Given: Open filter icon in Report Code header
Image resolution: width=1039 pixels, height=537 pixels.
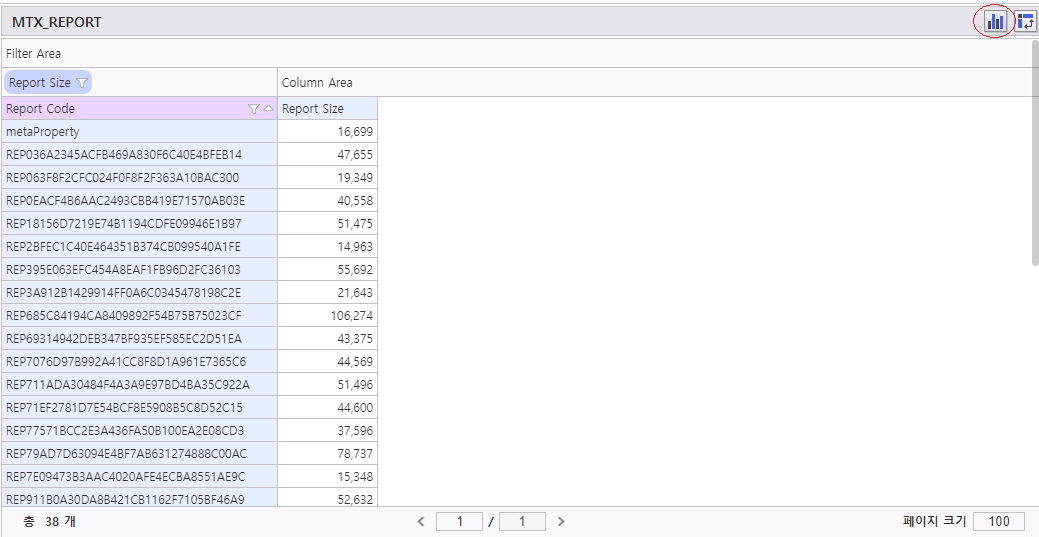Looking at the screenshot, I should pyautogui.click(x=253, y=109).
